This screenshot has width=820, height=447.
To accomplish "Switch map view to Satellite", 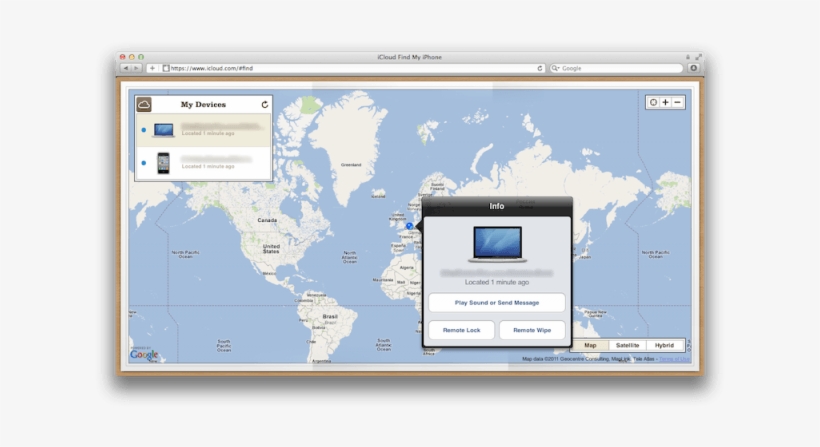I will click(x=628, y=346).
